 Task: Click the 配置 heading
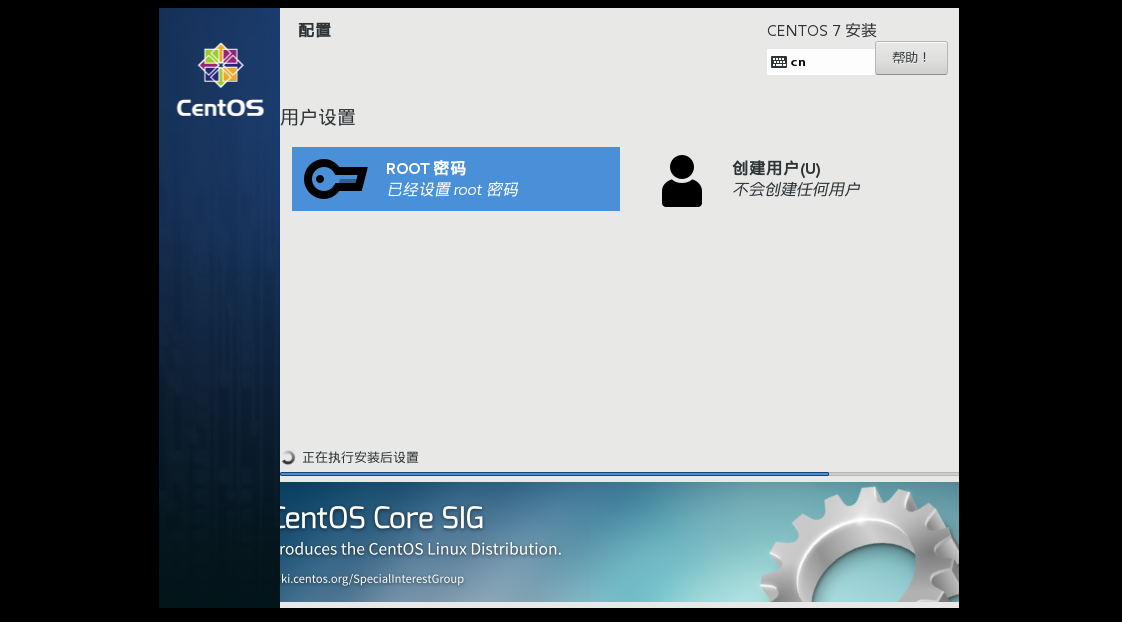[315, 30]
